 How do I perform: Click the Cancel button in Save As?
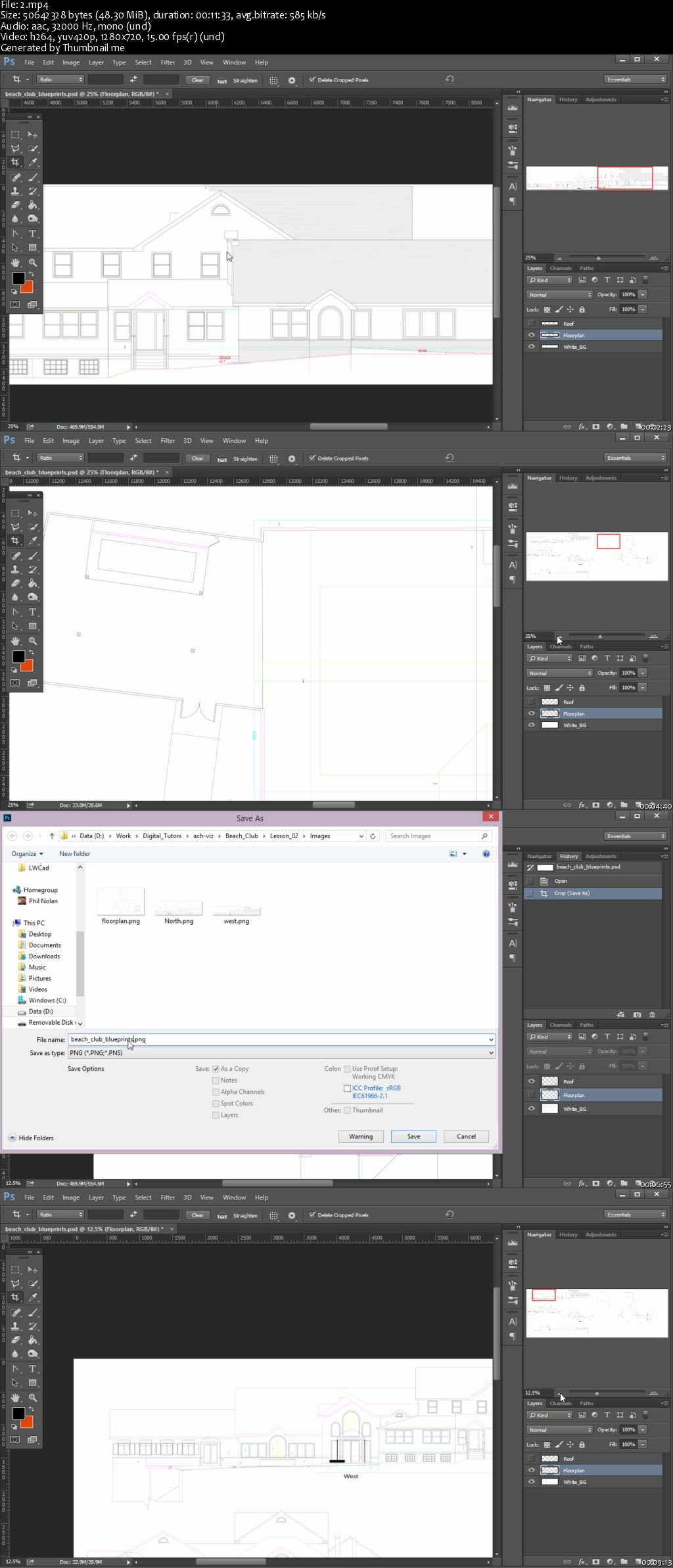[466, 1136]
